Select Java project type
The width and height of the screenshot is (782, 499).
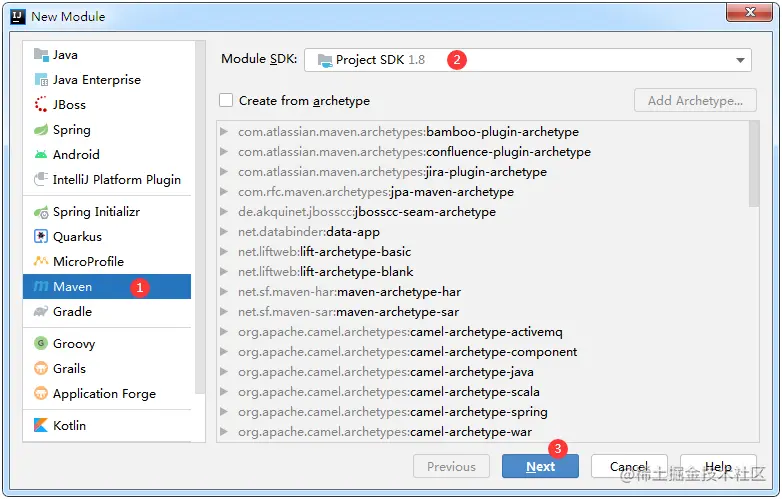[x=107, y=54]
